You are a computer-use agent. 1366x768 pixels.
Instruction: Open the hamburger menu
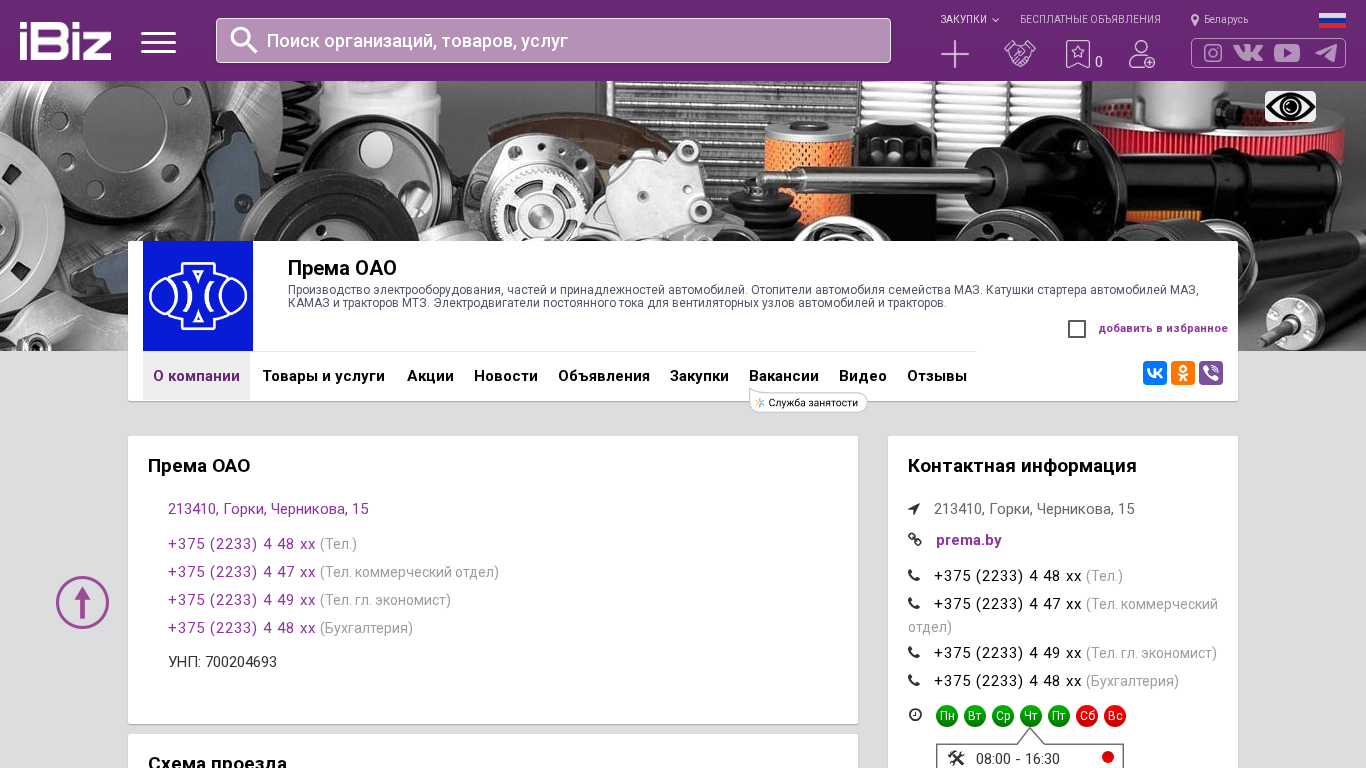pos(158,42)
